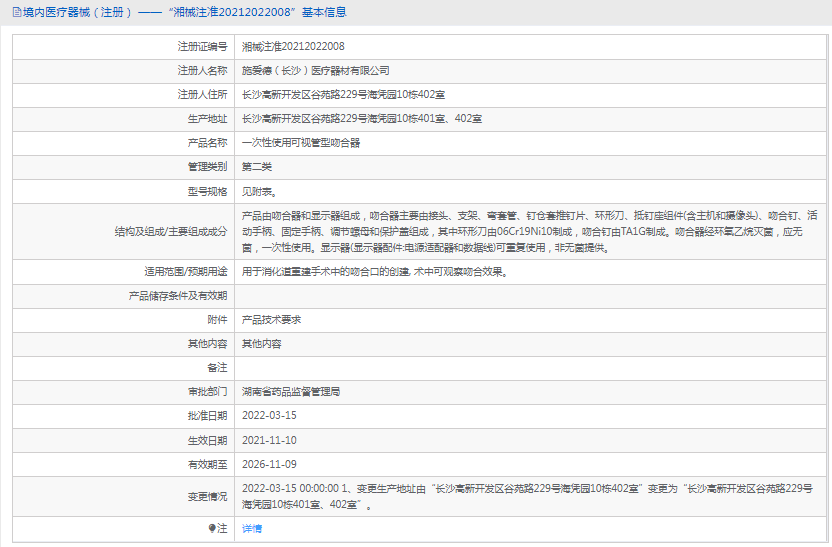Click the 审批部门 label
This screenshot has width=832, height=547.
coord(207,392)
